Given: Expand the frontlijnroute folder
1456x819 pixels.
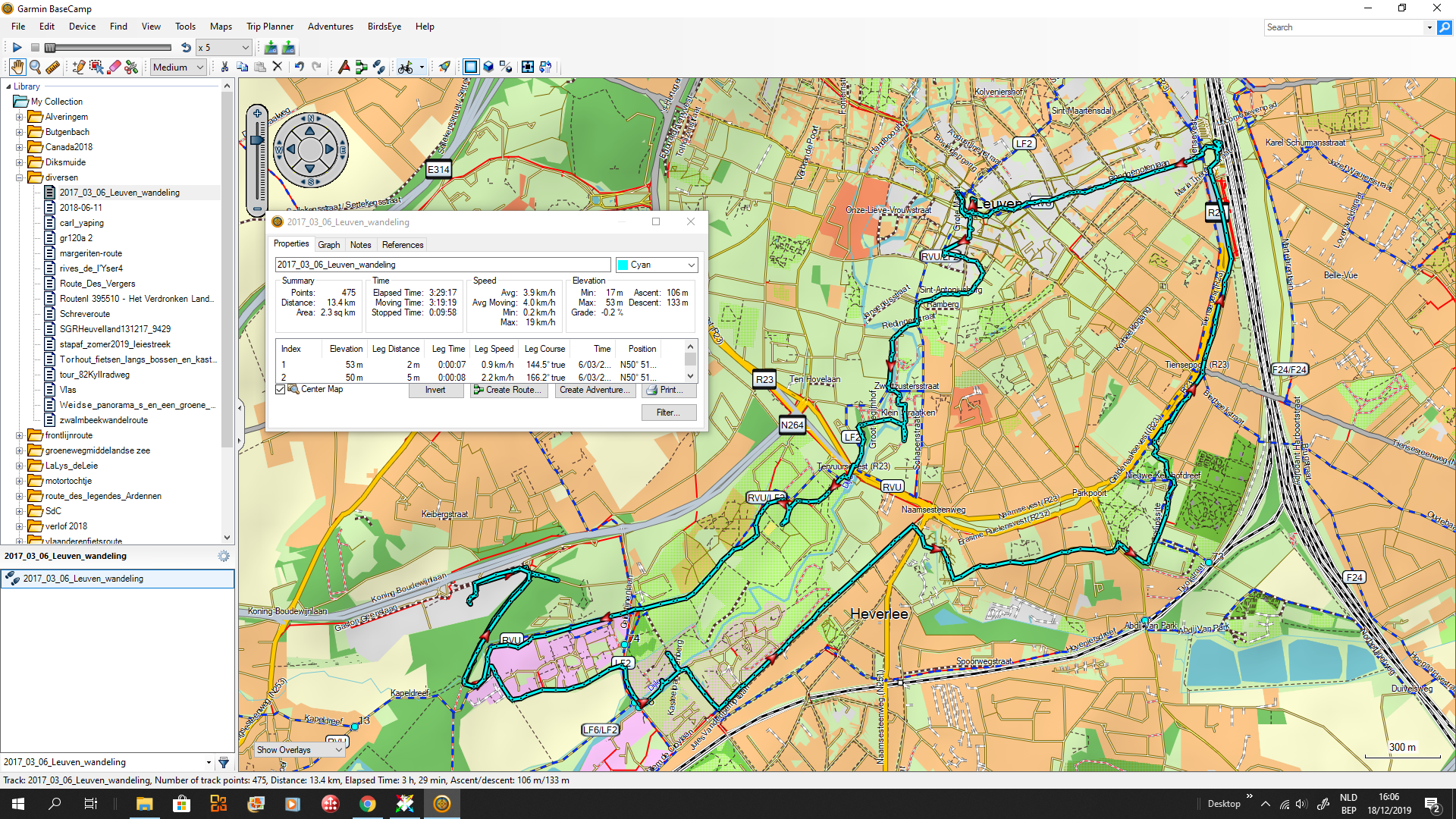Looking at the screenshot, I should pyautogui.click(x=19, y=435).
